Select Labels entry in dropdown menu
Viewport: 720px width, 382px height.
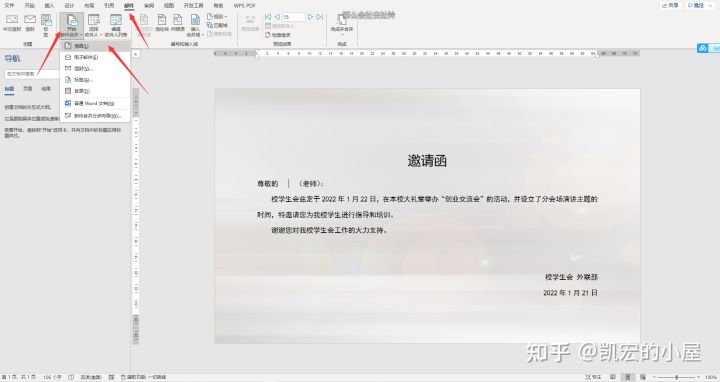95,79
